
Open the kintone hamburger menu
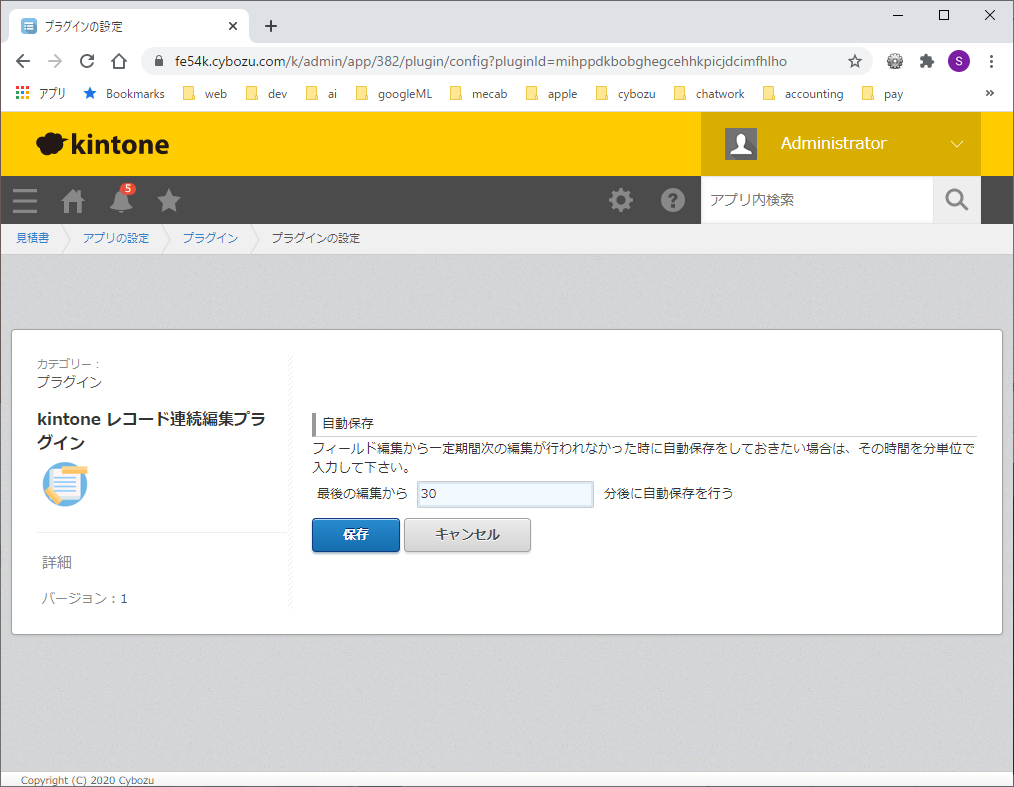click(x=25, y=200)
